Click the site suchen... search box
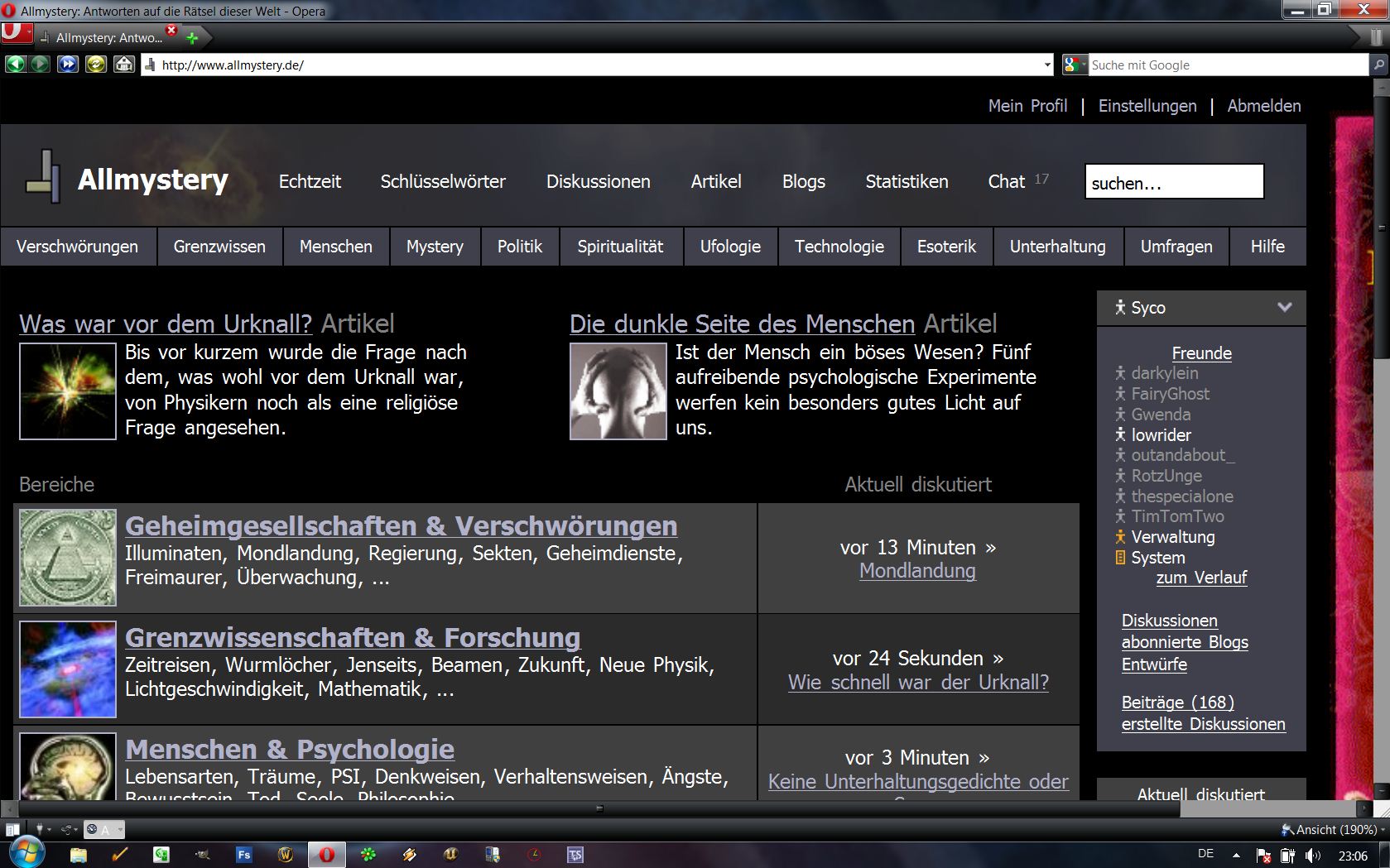This screenshot has width=1390, height=868. pyautogui.click(x=1174, y=181)
